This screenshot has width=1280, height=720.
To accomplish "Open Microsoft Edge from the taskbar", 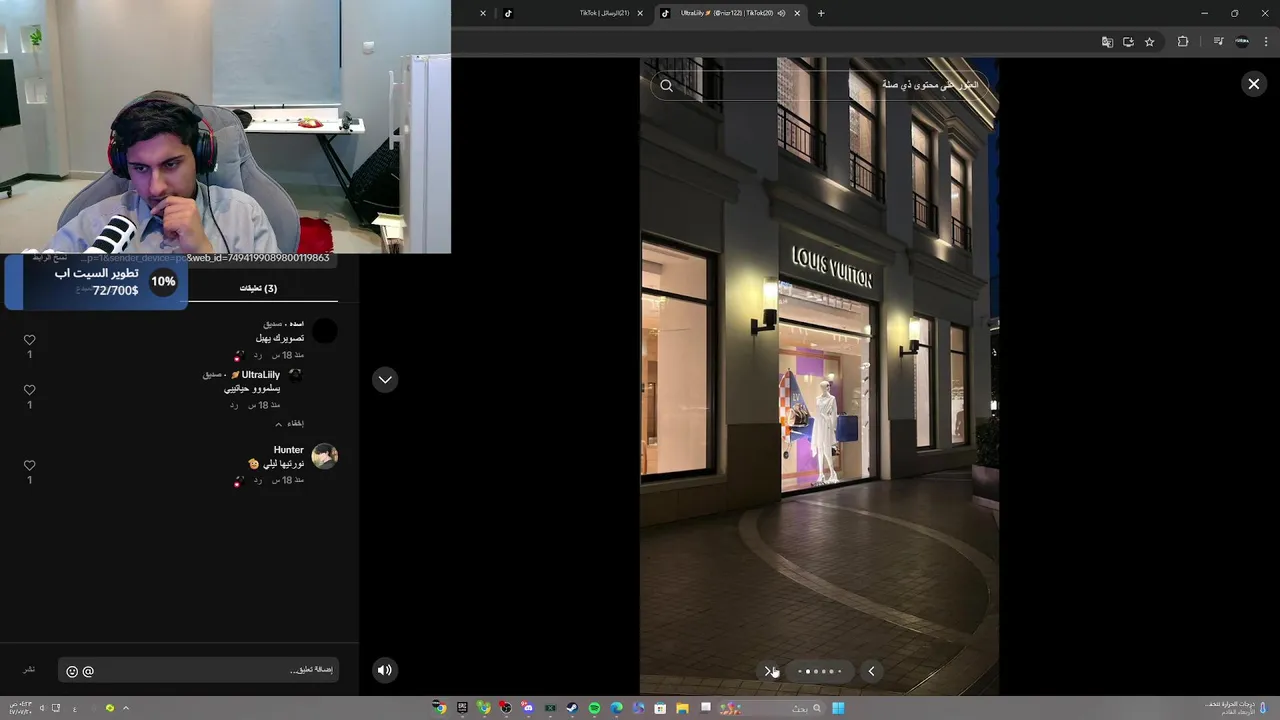I will pyautogui.click(x=616, y=708).
